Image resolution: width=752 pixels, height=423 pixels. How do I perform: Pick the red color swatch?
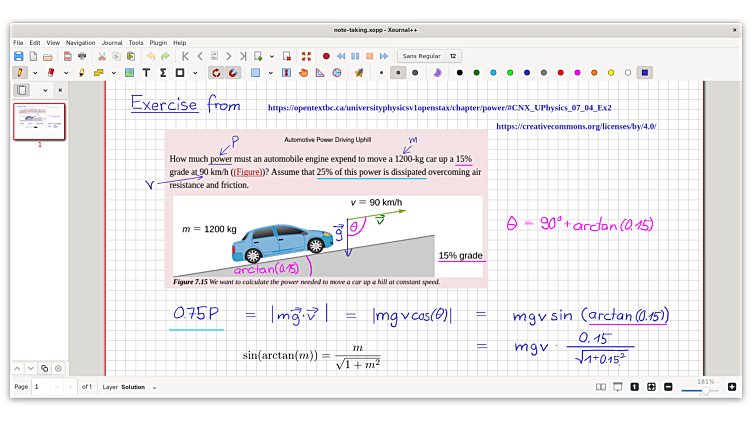[560, 72]
